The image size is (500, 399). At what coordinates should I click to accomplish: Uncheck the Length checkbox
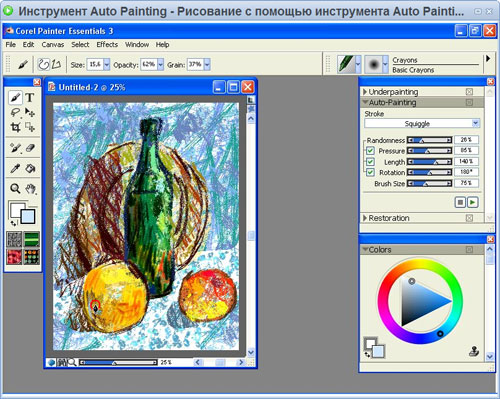(370, 162)
